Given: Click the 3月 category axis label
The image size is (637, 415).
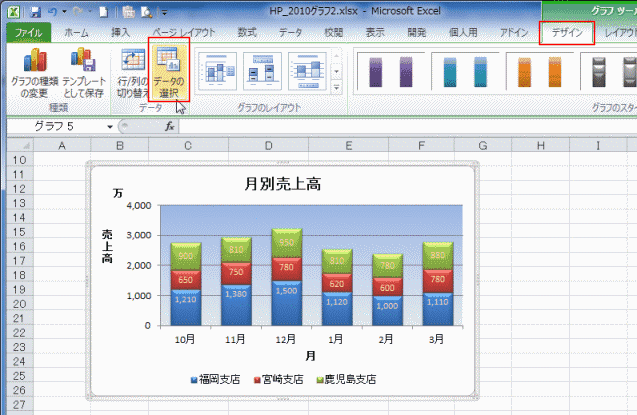Looking at the screenshot, I should 437,339.
